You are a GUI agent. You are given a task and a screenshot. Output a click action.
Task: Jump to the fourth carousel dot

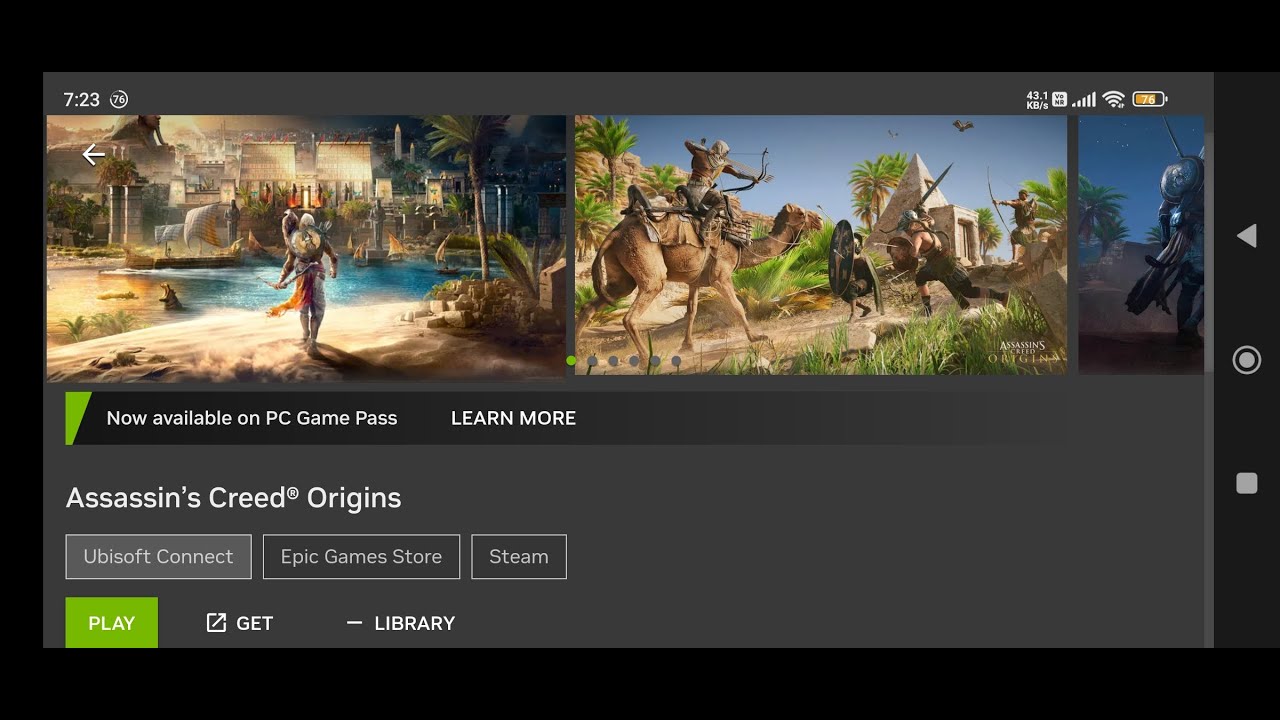[634, 361]
